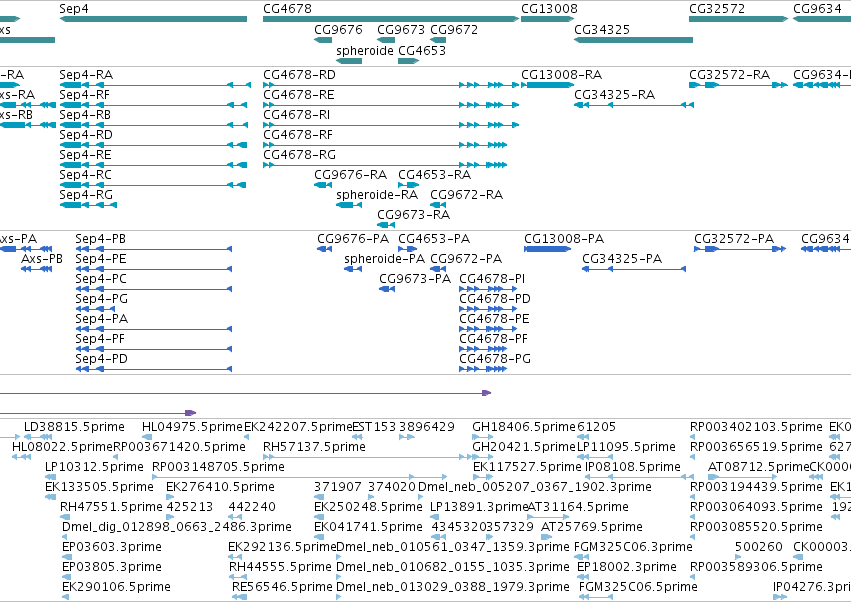Screen dimensions: 851x602
Task: Select the spheroide gene label
Action: [x=365, y=50]
